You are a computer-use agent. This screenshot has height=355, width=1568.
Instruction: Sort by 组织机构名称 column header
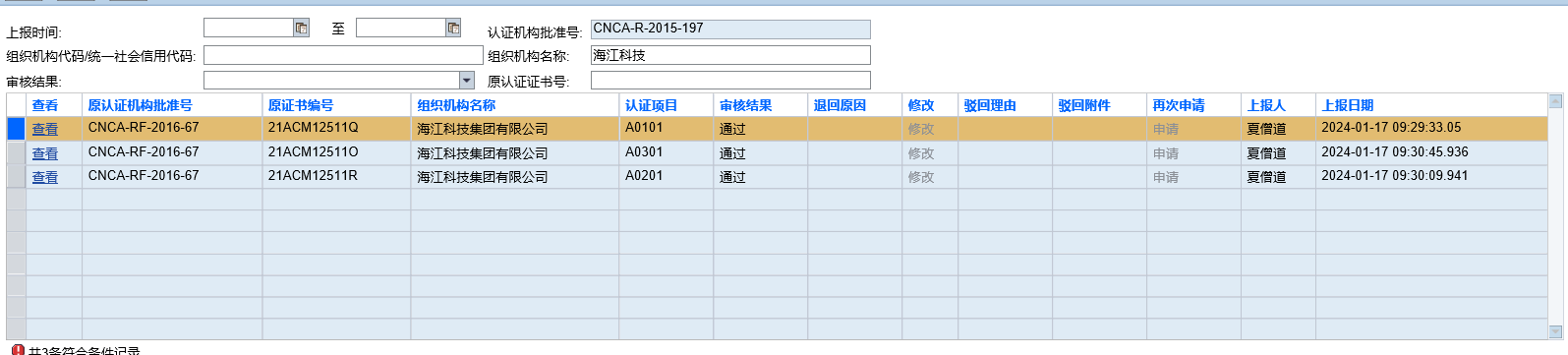456,105
